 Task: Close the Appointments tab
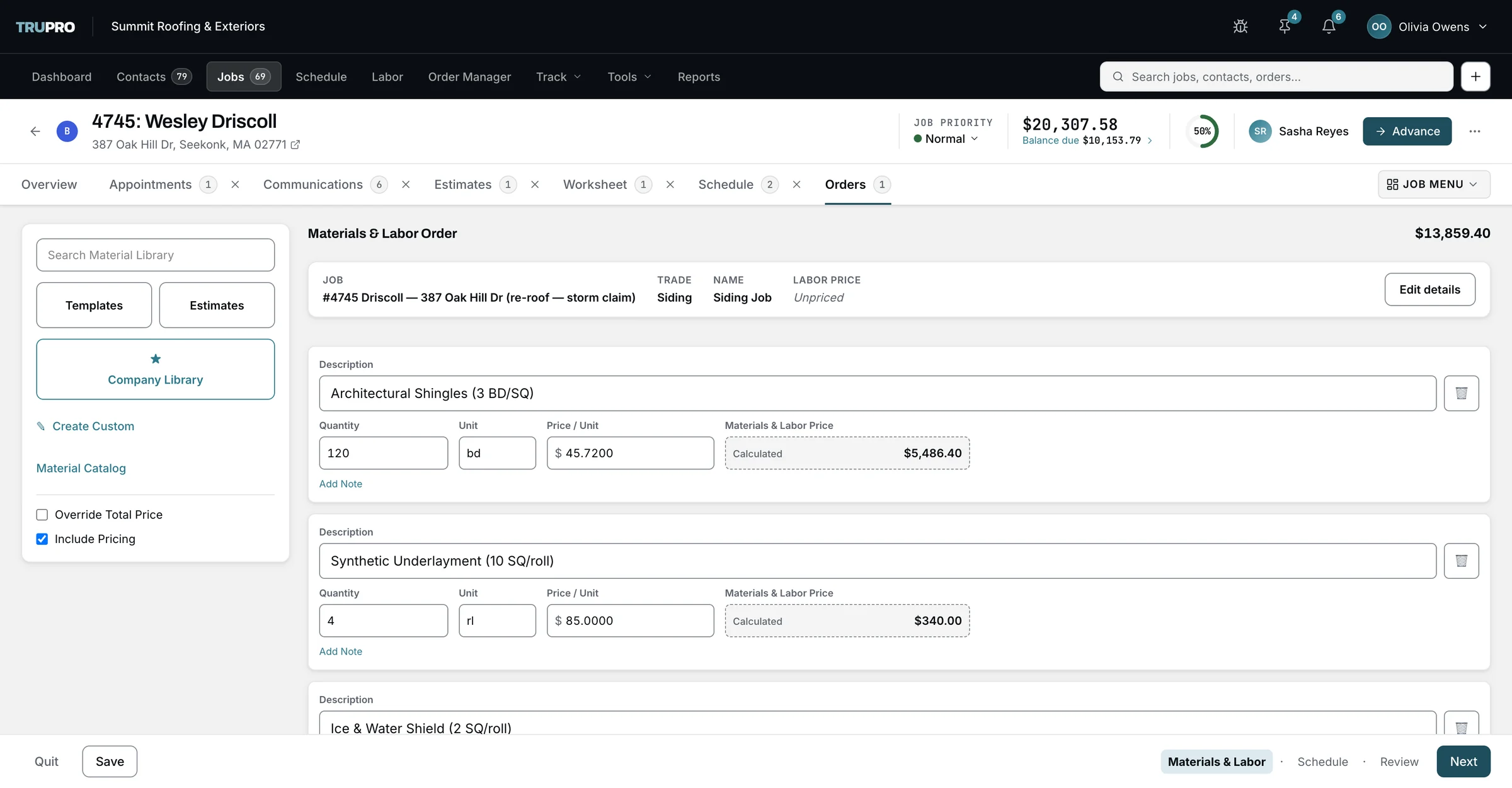point(235,185)
